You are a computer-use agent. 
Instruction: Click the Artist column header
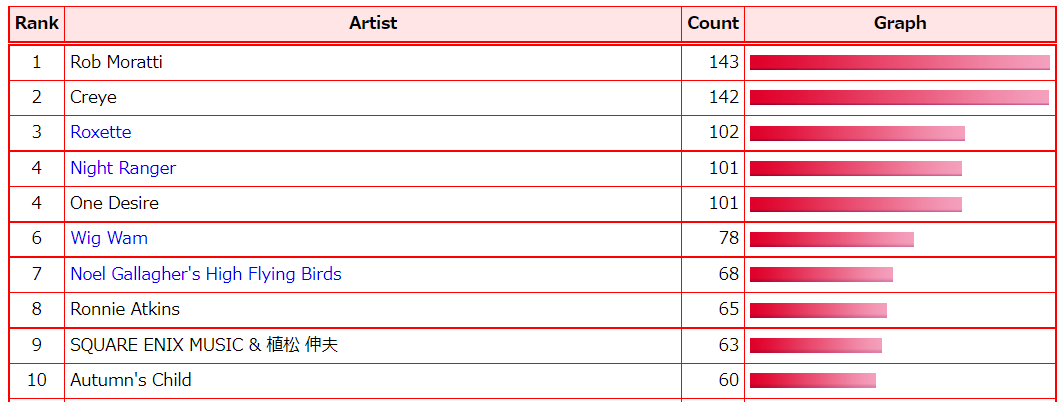pos(373,23)
